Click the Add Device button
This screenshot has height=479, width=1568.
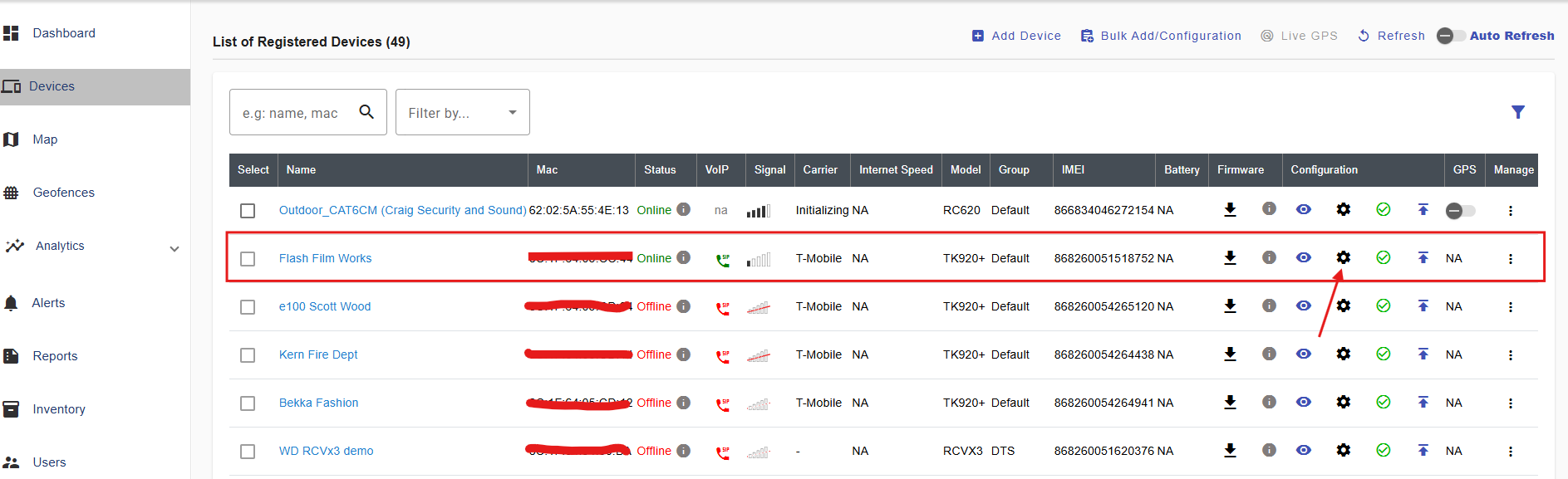(1016, 36)
